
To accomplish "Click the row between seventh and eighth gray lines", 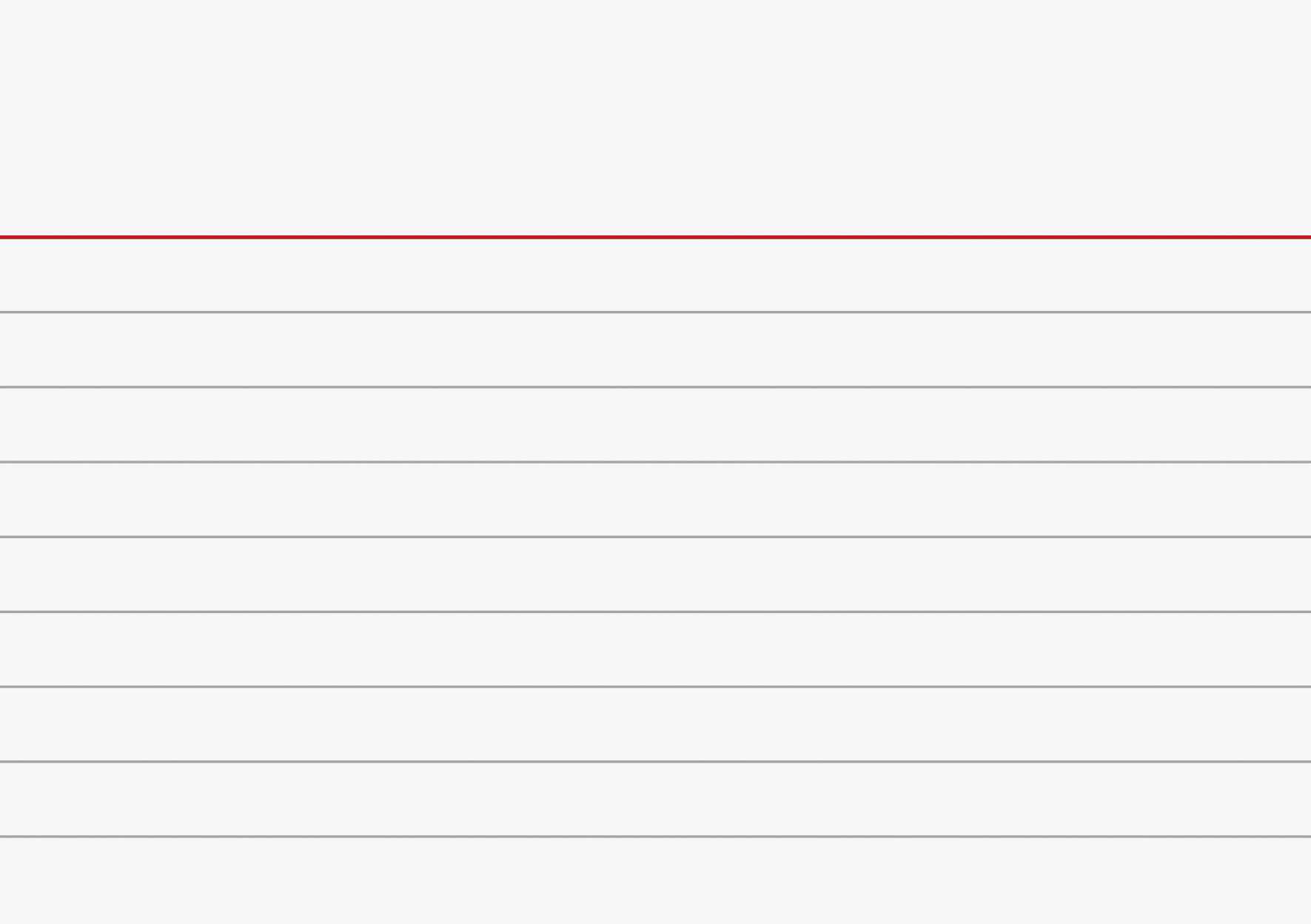I will click(655, 799).
